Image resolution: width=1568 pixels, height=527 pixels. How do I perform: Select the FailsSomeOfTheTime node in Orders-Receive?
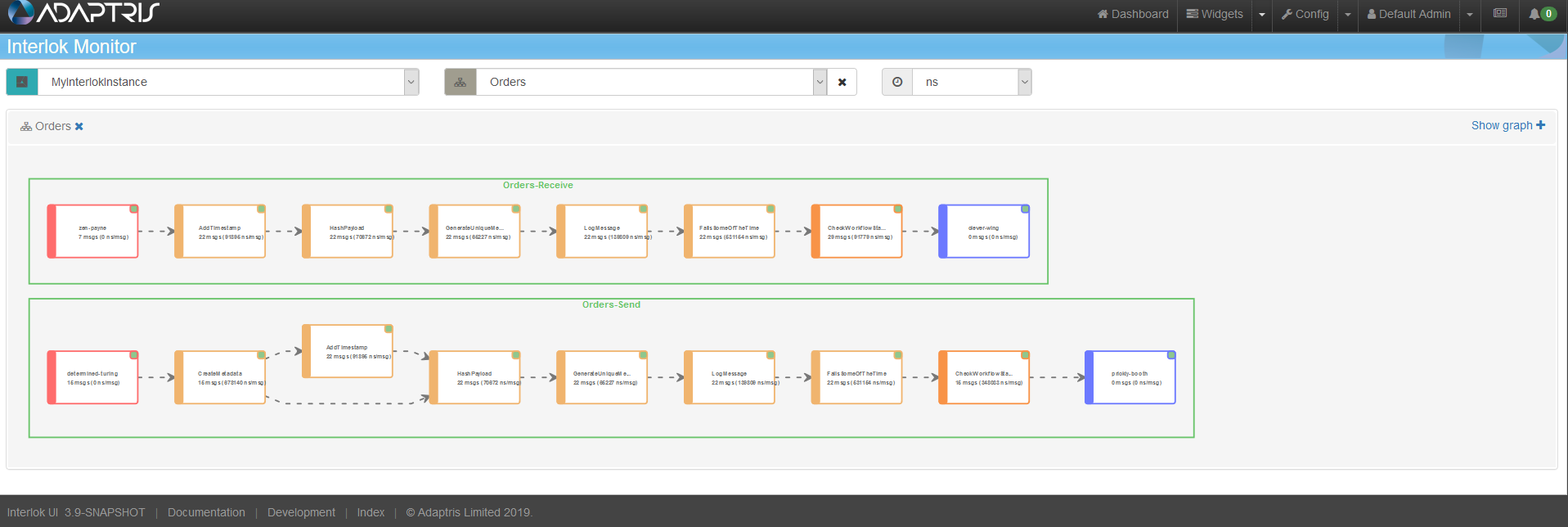[x=730, y=232]
